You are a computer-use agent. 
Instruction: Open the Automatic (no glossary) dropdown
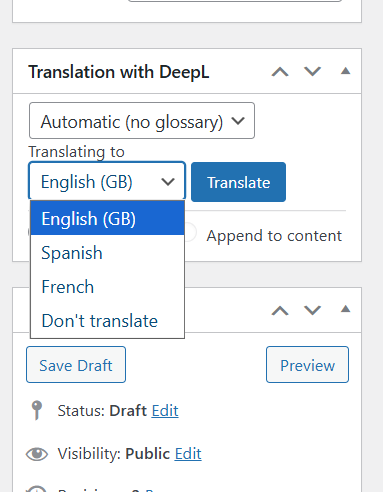coord(142,121)
